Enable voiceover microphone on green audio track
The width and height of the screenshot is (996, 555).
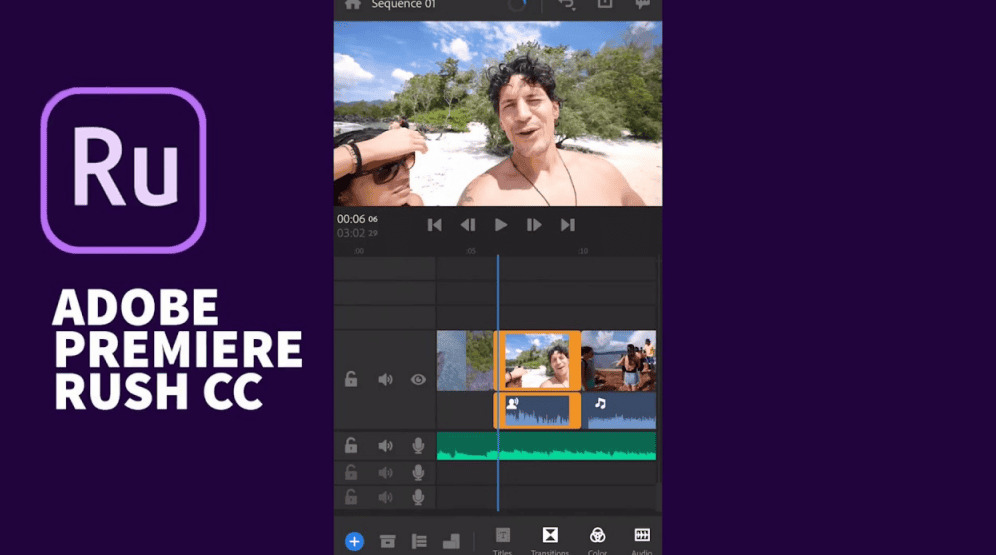[418, 446]
